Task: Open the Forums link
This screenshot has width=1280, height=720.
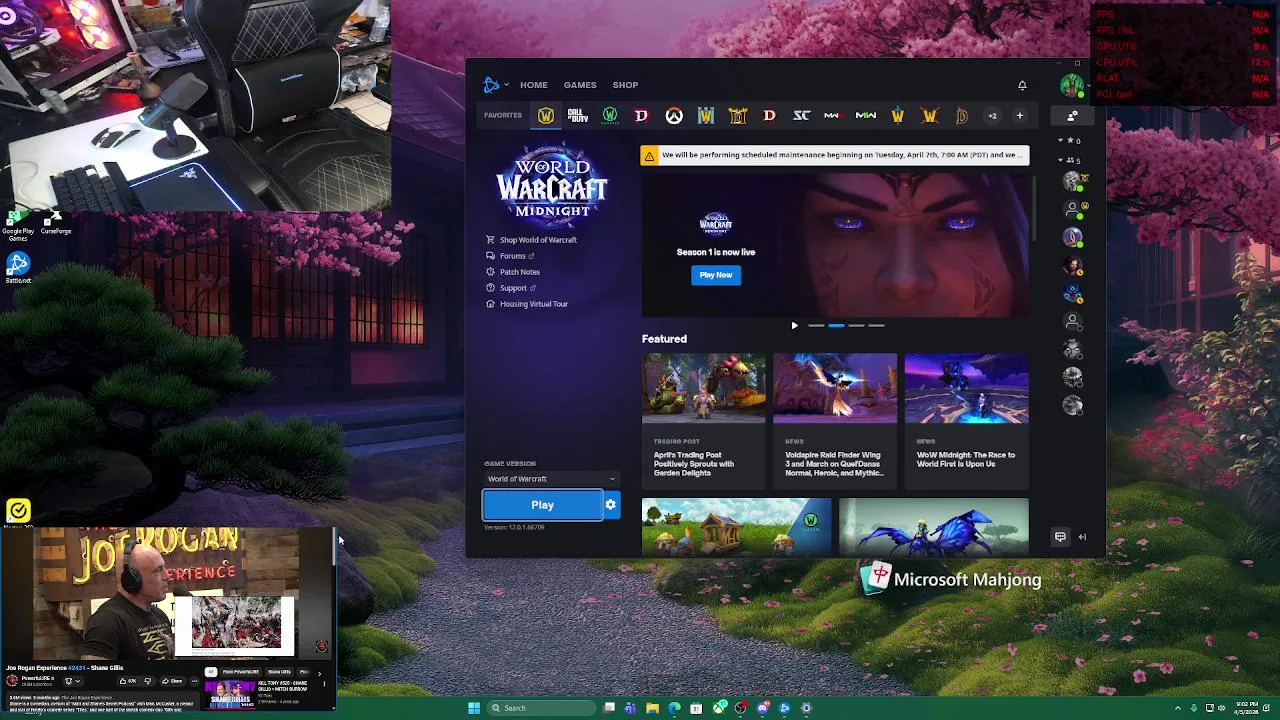Action: [x=510, y=256]
